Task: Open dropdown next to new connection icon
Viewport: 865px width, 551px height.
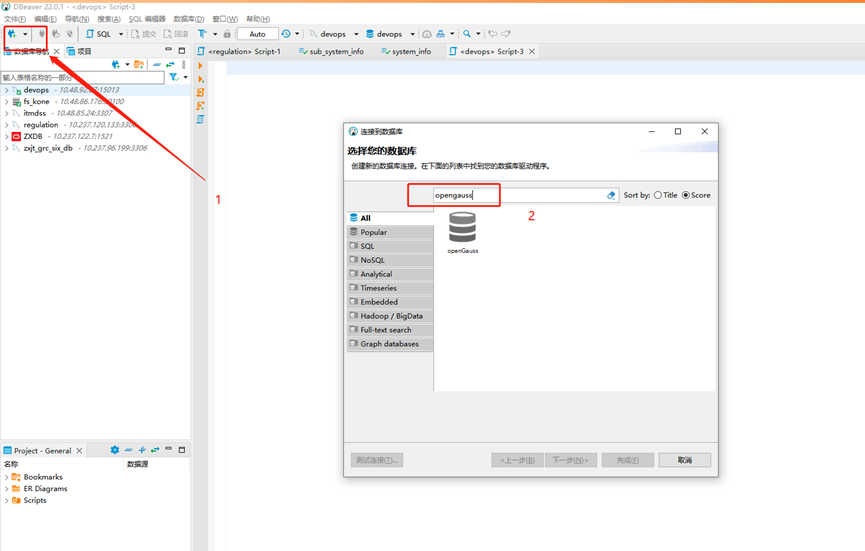Action: click(25, 34)
